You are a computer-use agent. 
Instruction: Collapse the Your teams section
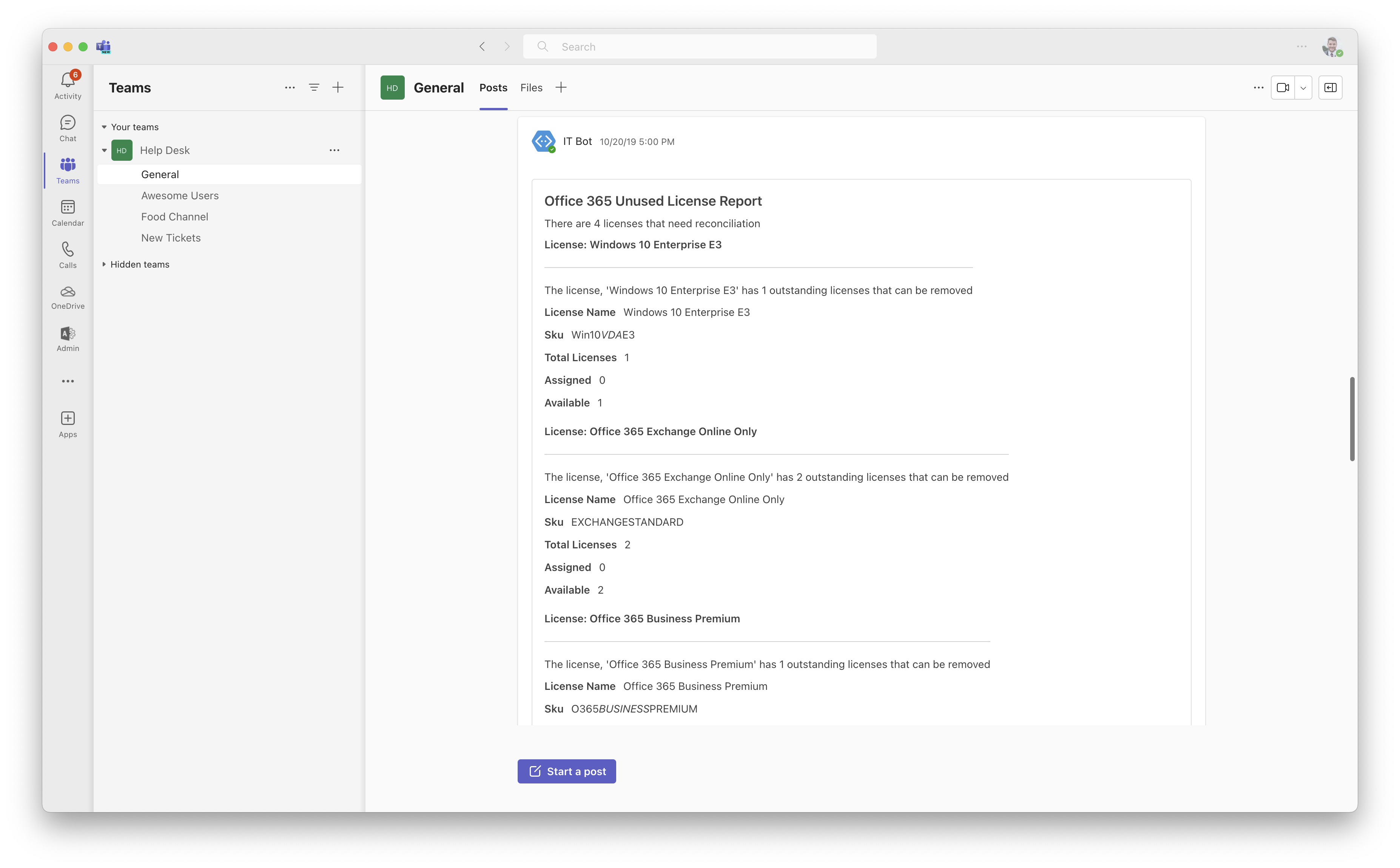(x=105, y=128)
